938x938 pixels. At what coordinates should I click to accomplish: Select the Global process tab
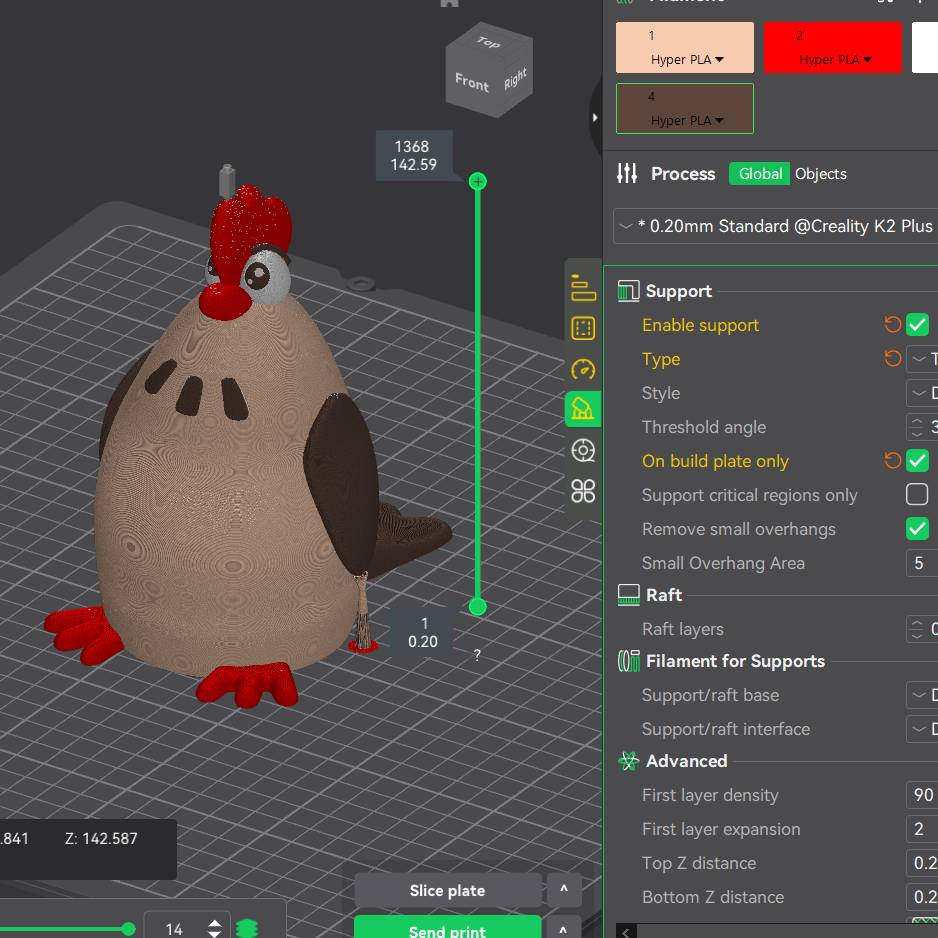tap(760, 174)
